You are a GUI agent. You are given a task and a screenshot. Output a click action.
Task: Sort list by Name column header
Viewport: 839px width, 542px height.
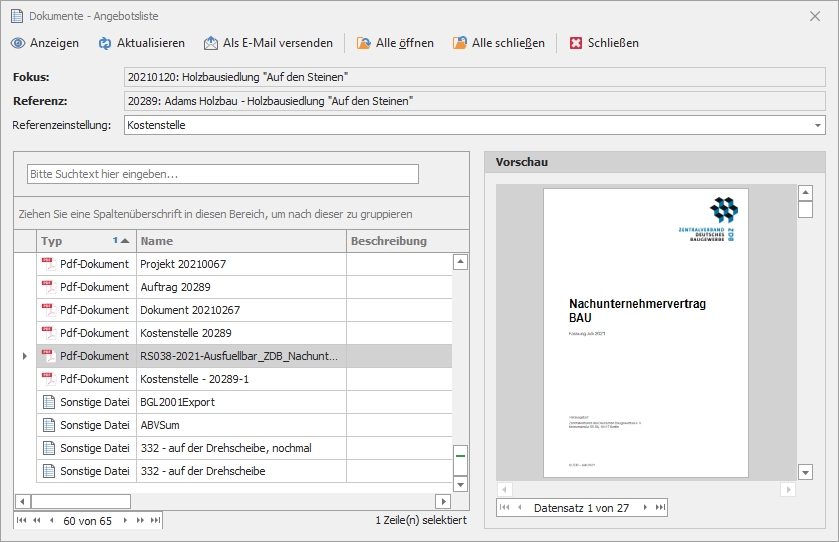pyautogui.click(x=240, y=241)
